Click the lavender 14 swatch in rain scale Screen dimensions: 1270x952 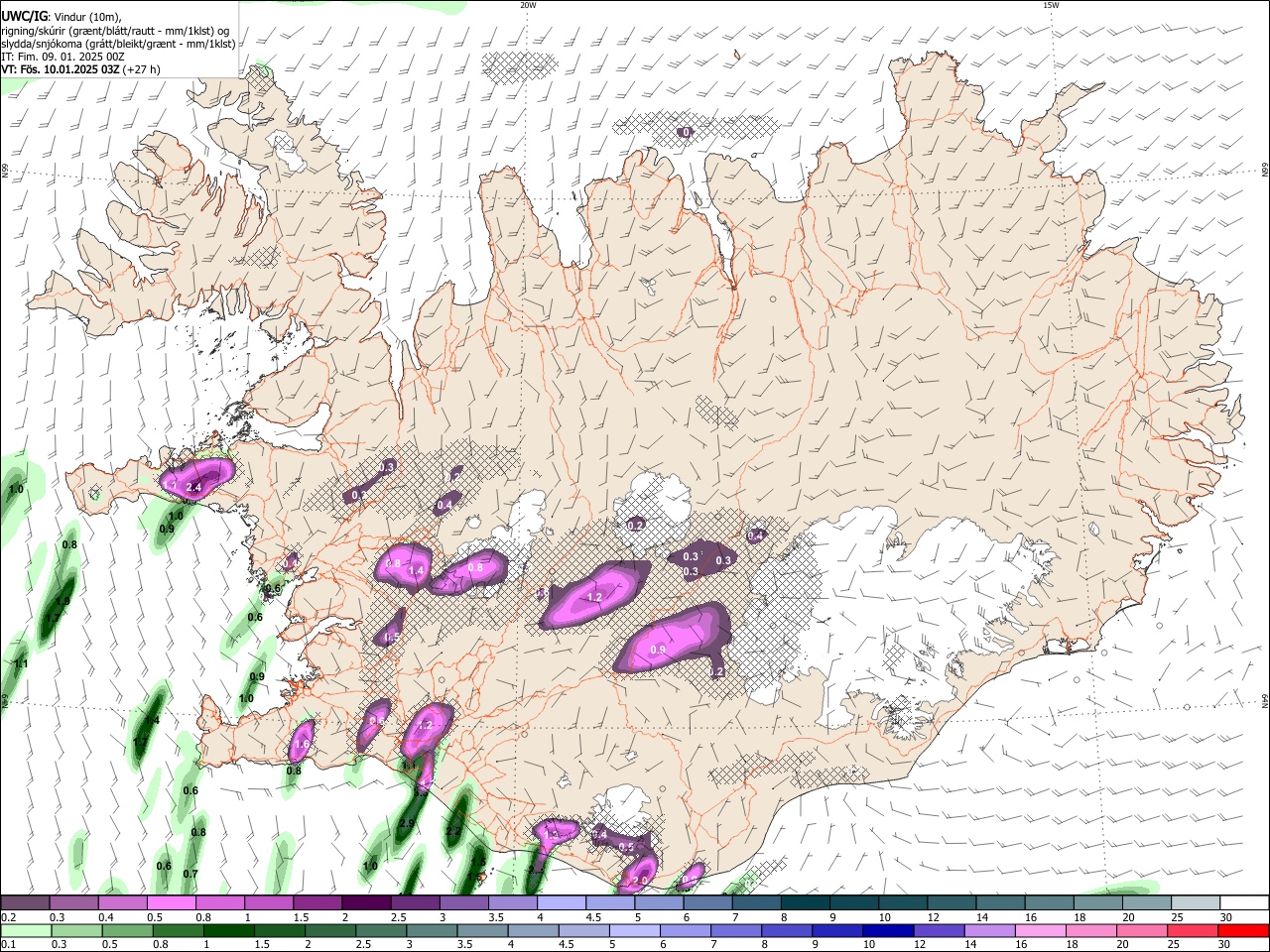(989, 931)
